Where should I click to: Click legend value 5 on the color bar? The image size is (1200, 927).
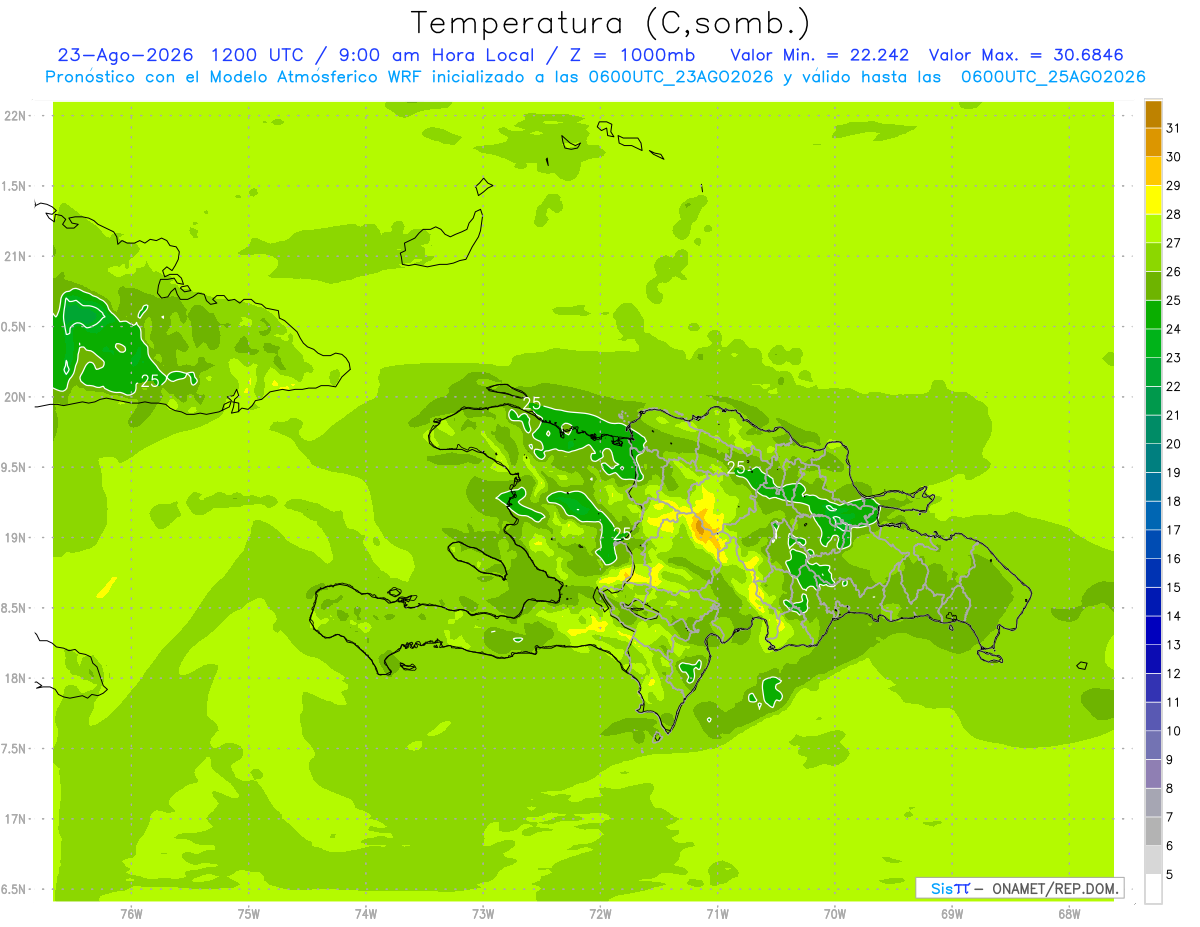pos(1170,875)
